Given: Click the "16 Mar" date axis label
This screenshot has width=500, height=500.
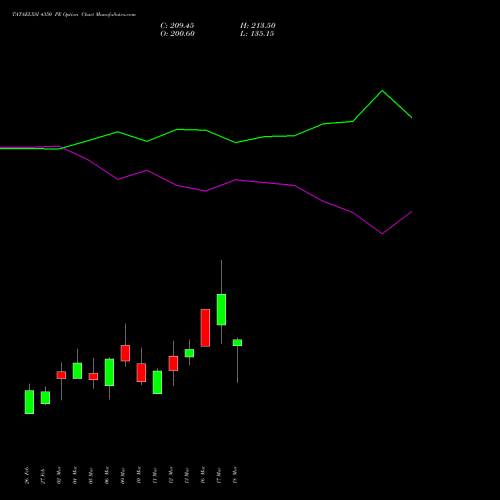Looking at the screenshot, I should 203,475.
